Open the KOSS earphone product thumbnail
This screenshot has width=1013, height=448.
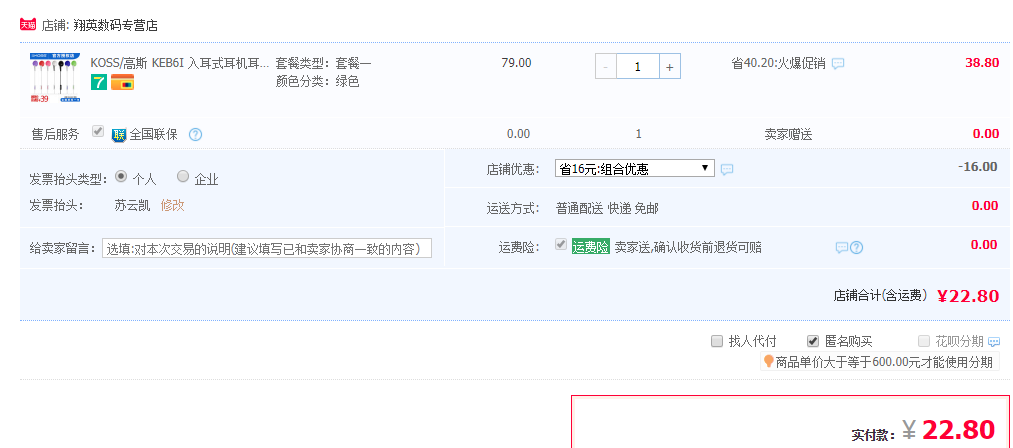click(x=54, y=78)
